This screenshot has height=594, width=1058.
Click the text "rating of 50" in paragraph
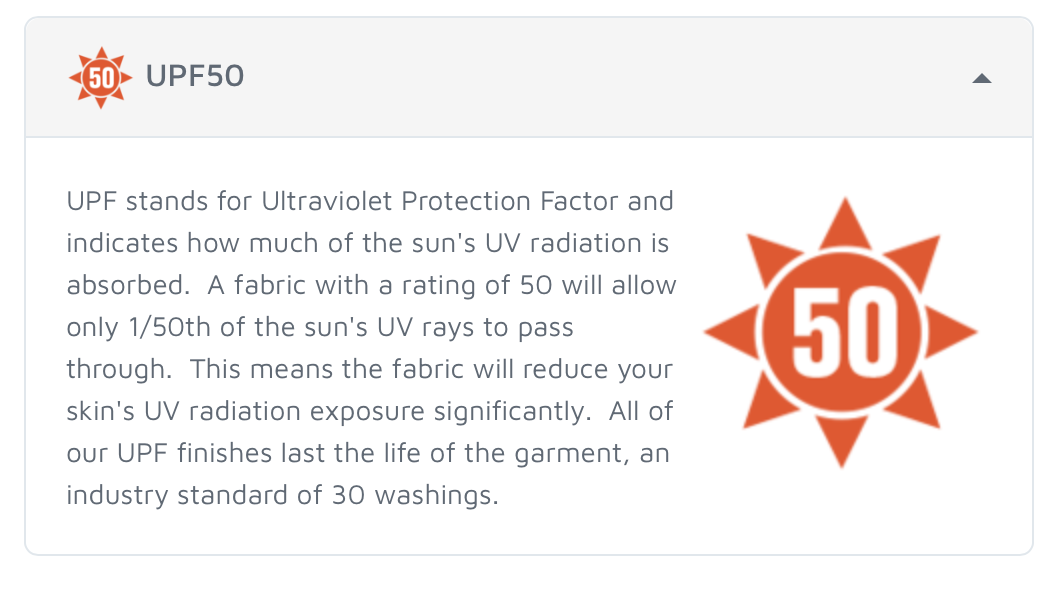[x=477, y=286]
